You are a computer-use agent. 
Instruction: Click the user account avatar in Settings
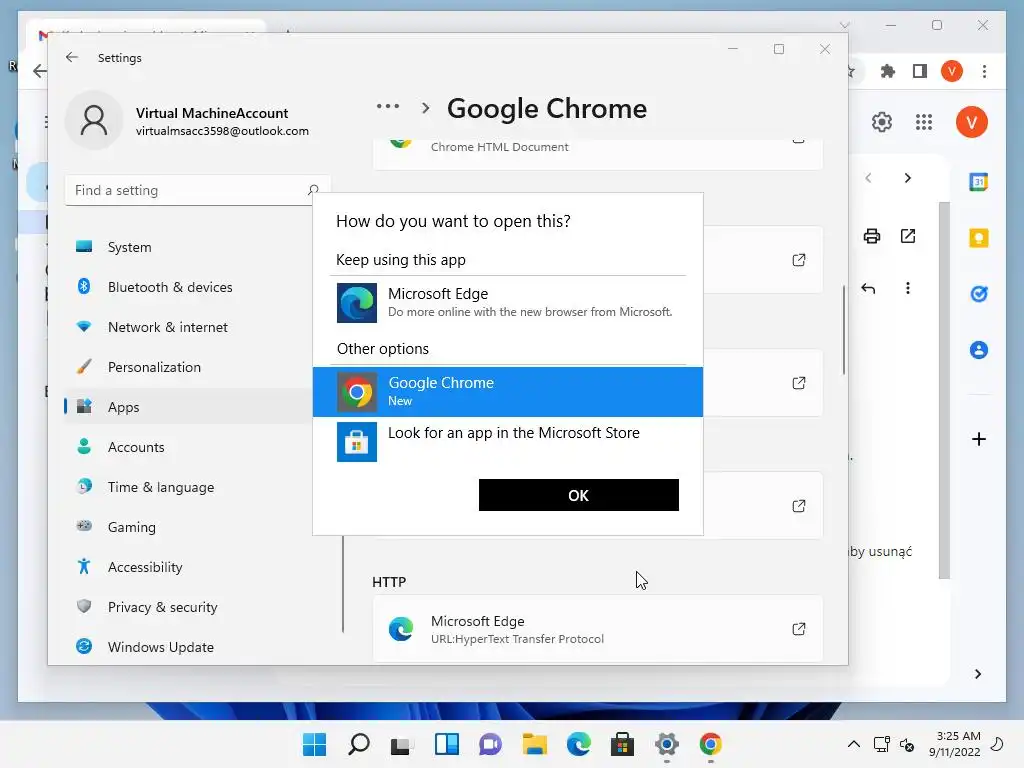point(94,121)
